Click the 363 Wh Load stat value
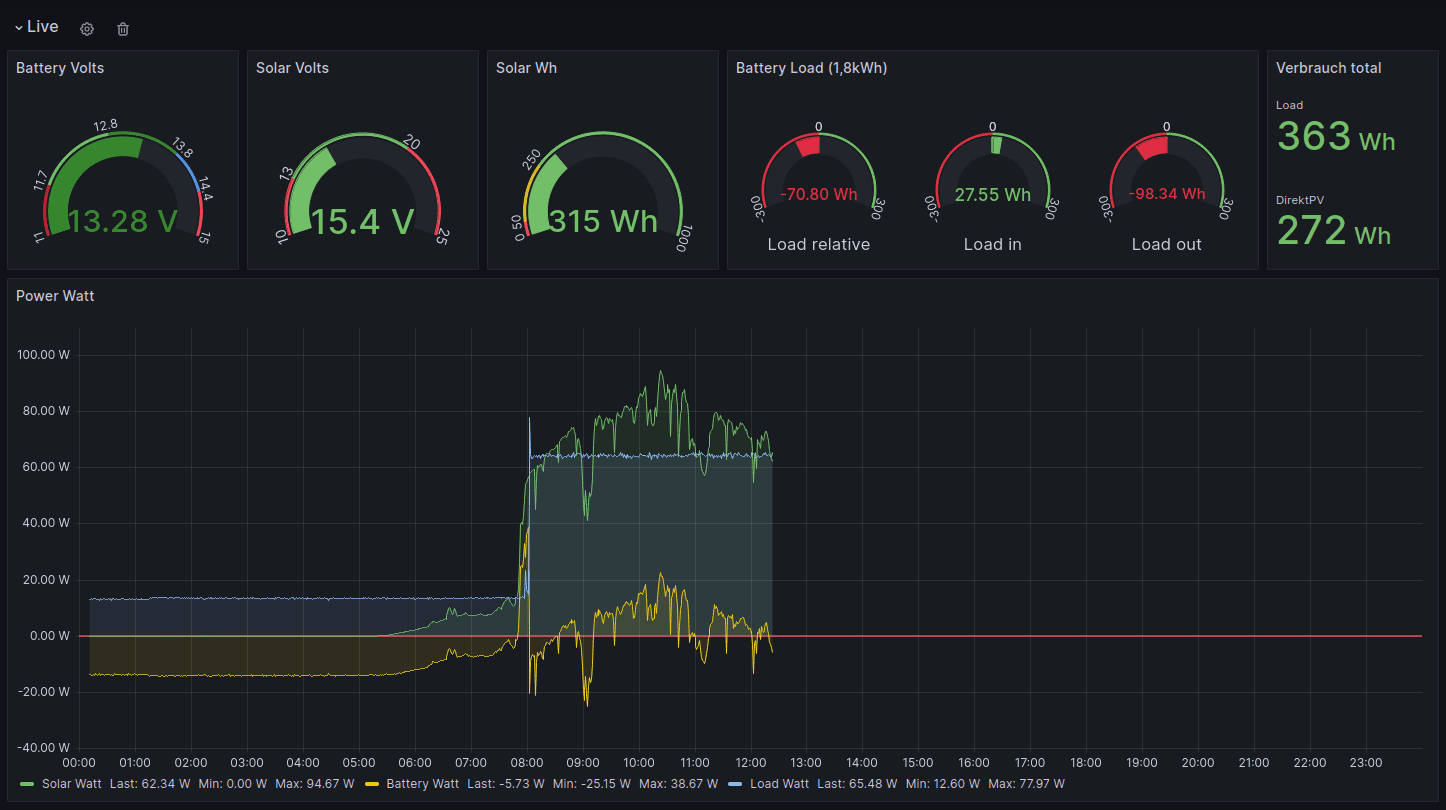The width and height of the screenshot is (1446, 810). pos(1336,136)
